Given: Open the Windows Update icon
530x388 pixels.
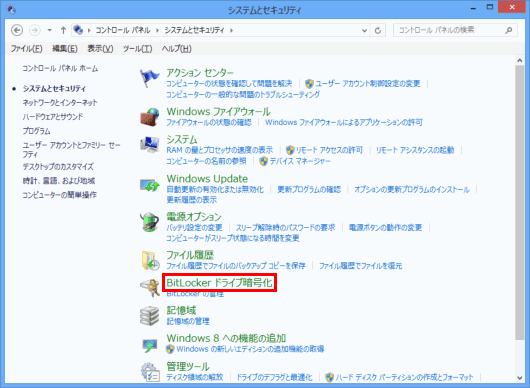Looking at the screenshot, I should coord(149,185).
